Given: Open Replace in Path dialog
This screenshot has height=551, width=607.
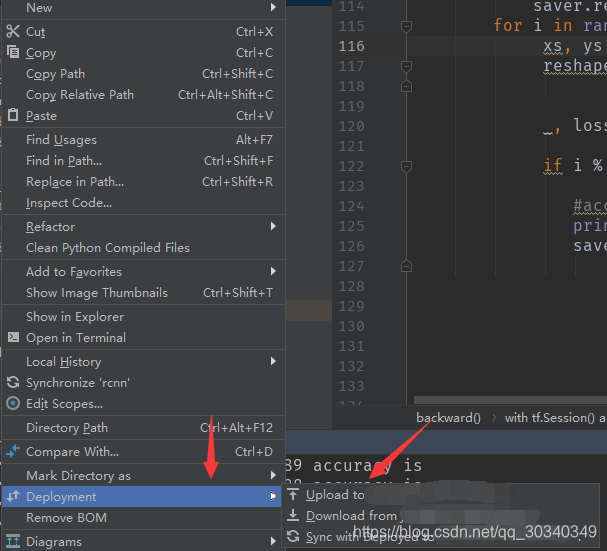Looking at the screenshot, I should point(144,181).
